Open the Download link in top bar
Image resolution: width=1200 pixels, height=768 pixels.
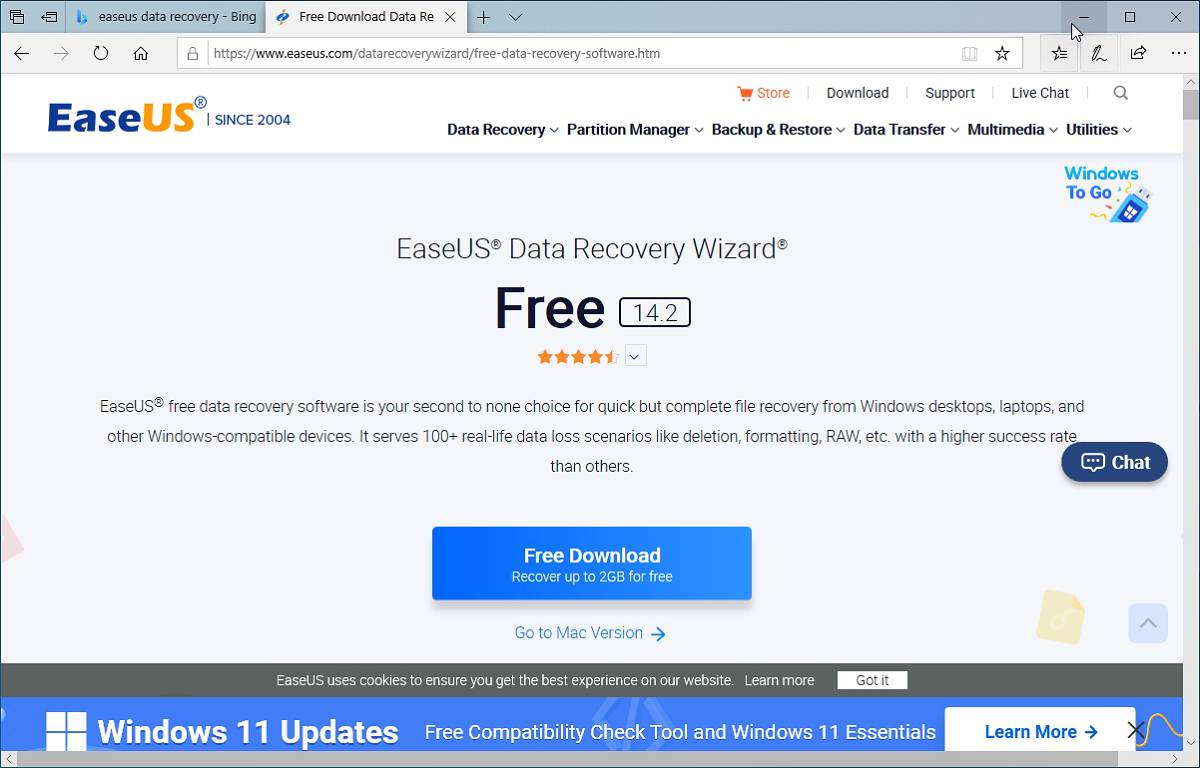tap(857, 93)
